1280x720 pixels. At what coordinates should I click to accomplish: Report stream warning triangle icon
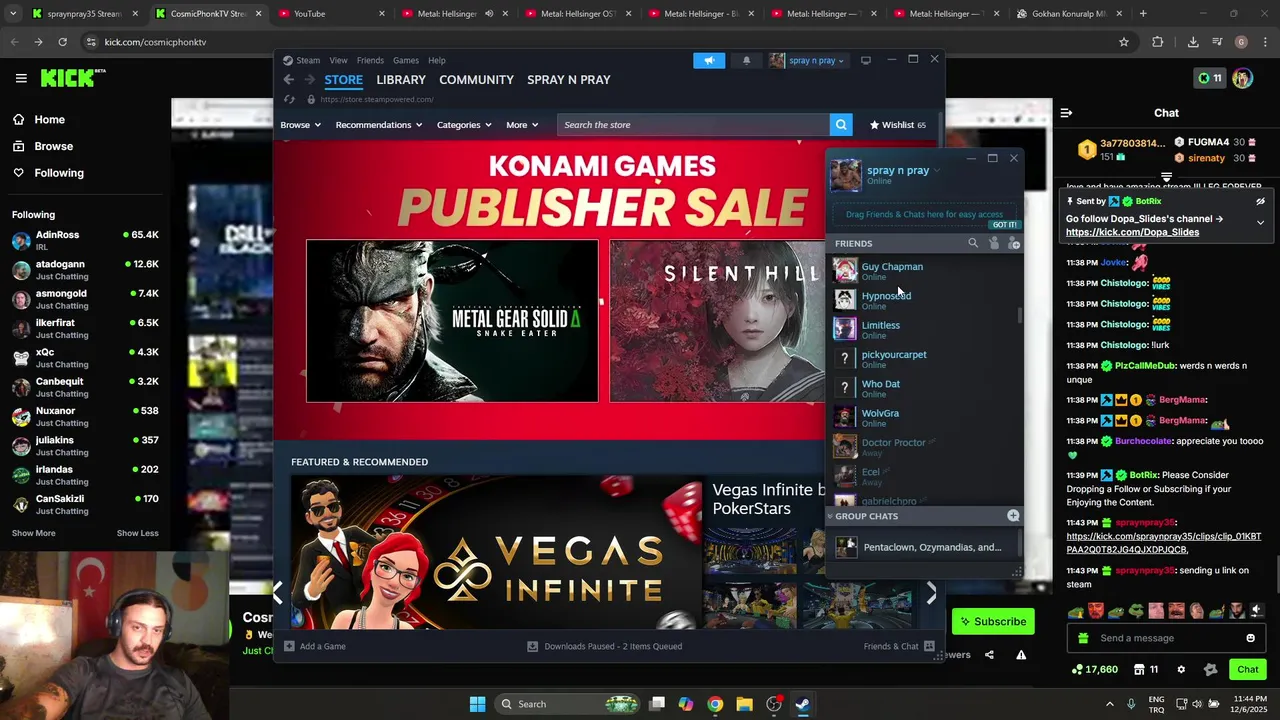pyautogui.click(x=1021, y=655)
